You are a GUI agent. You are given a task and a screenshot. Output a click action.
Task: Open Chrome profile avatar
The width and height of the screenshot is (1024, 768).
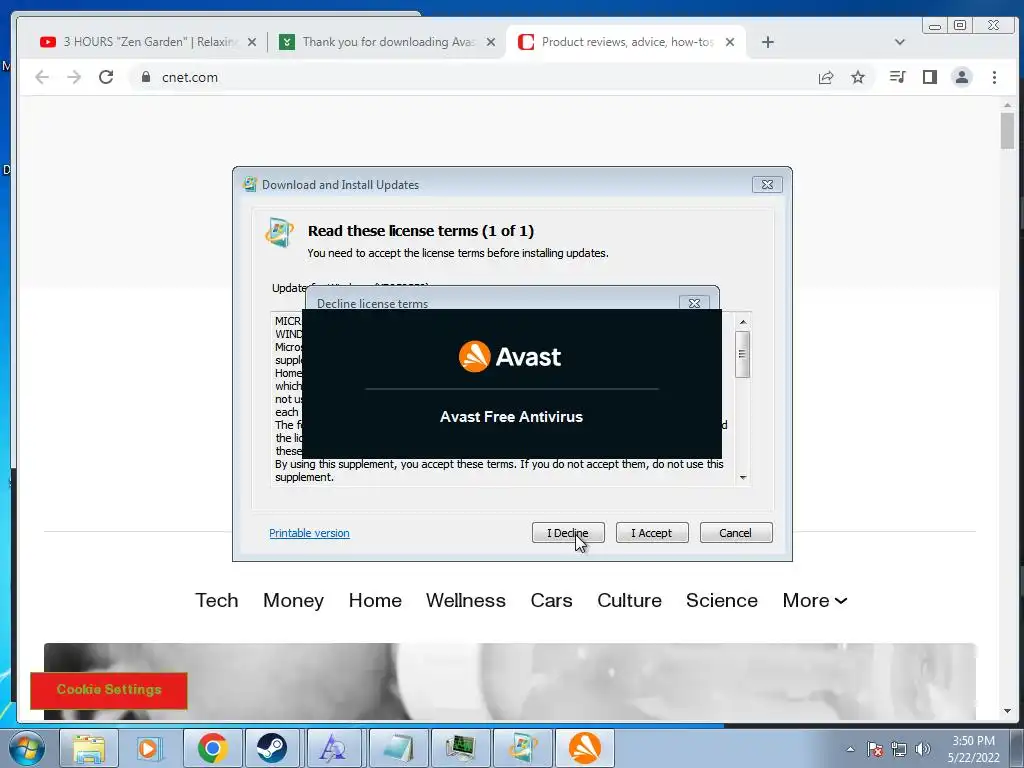[962, 77]
